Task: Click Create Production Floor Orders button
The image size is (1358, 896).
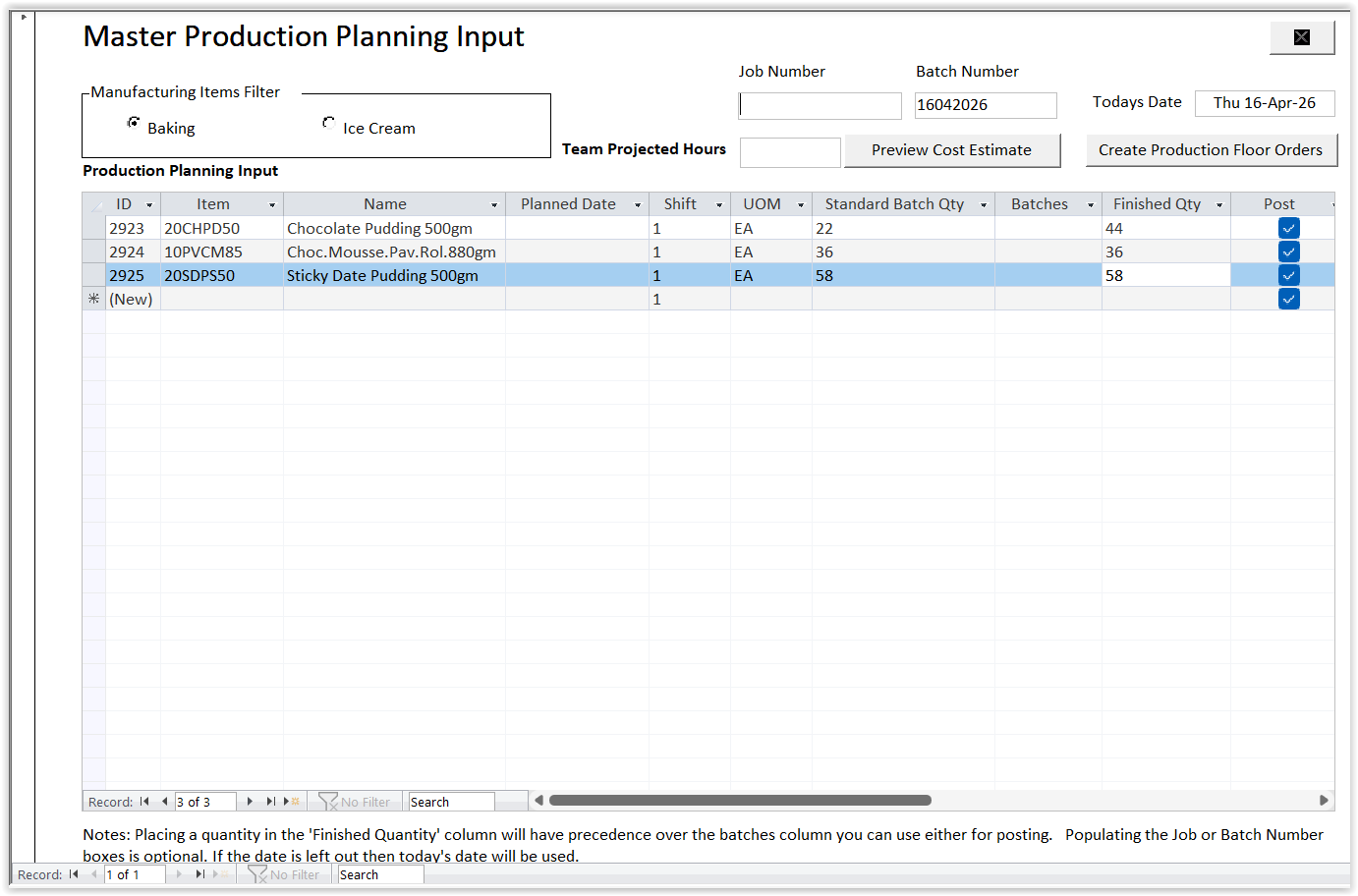Action: pos(1210,150)
